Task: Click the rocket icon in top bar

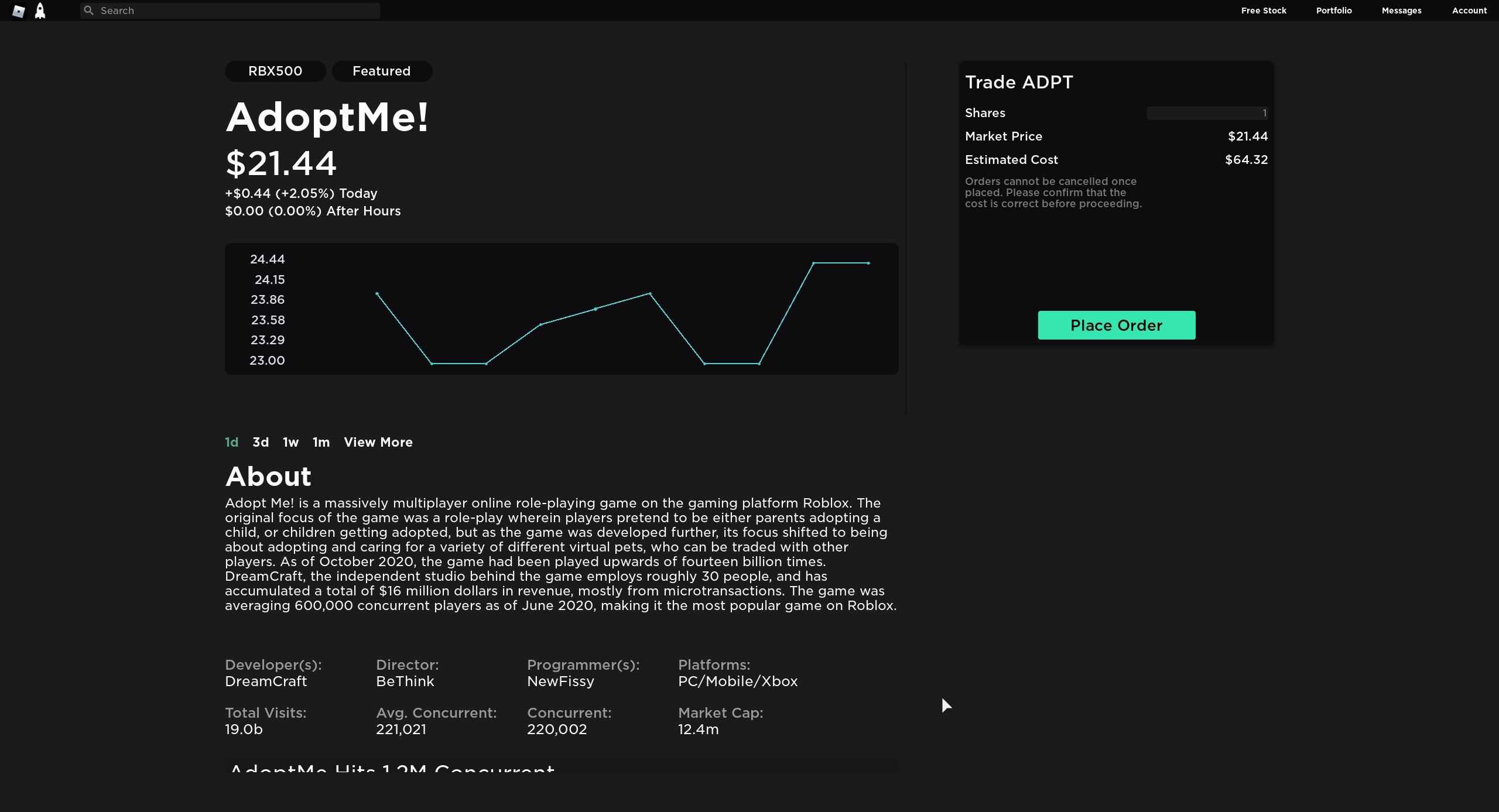Action: pyautogui.click(x=40, y=11)
